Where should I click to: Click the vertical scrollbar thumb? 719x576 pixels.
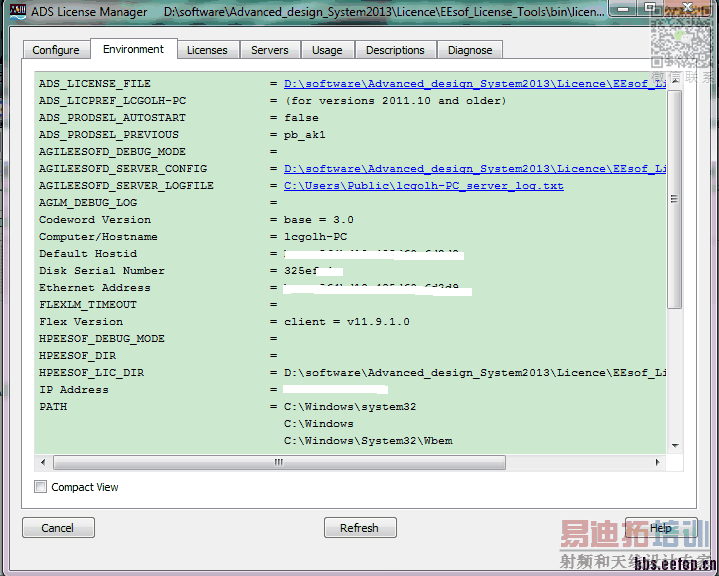[675, 199]
